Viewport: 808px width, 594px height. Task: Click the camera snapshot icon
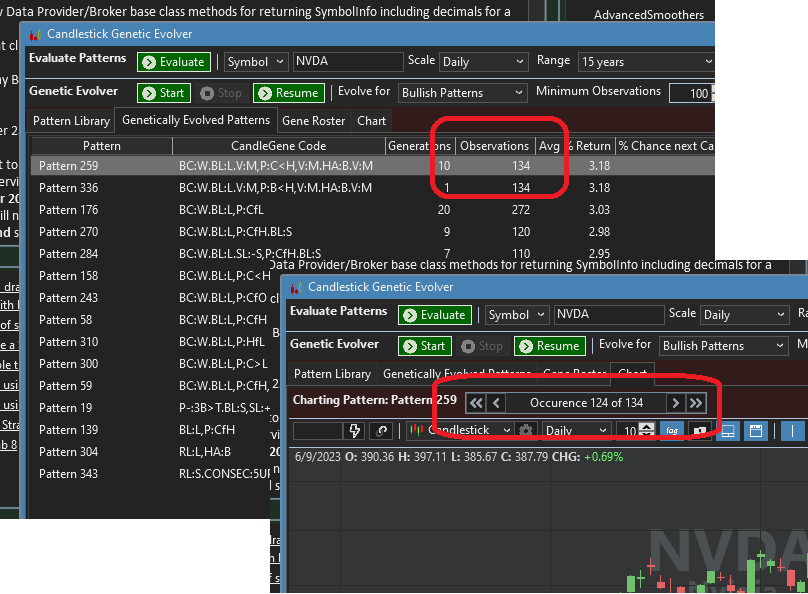(x=698, y=430)
